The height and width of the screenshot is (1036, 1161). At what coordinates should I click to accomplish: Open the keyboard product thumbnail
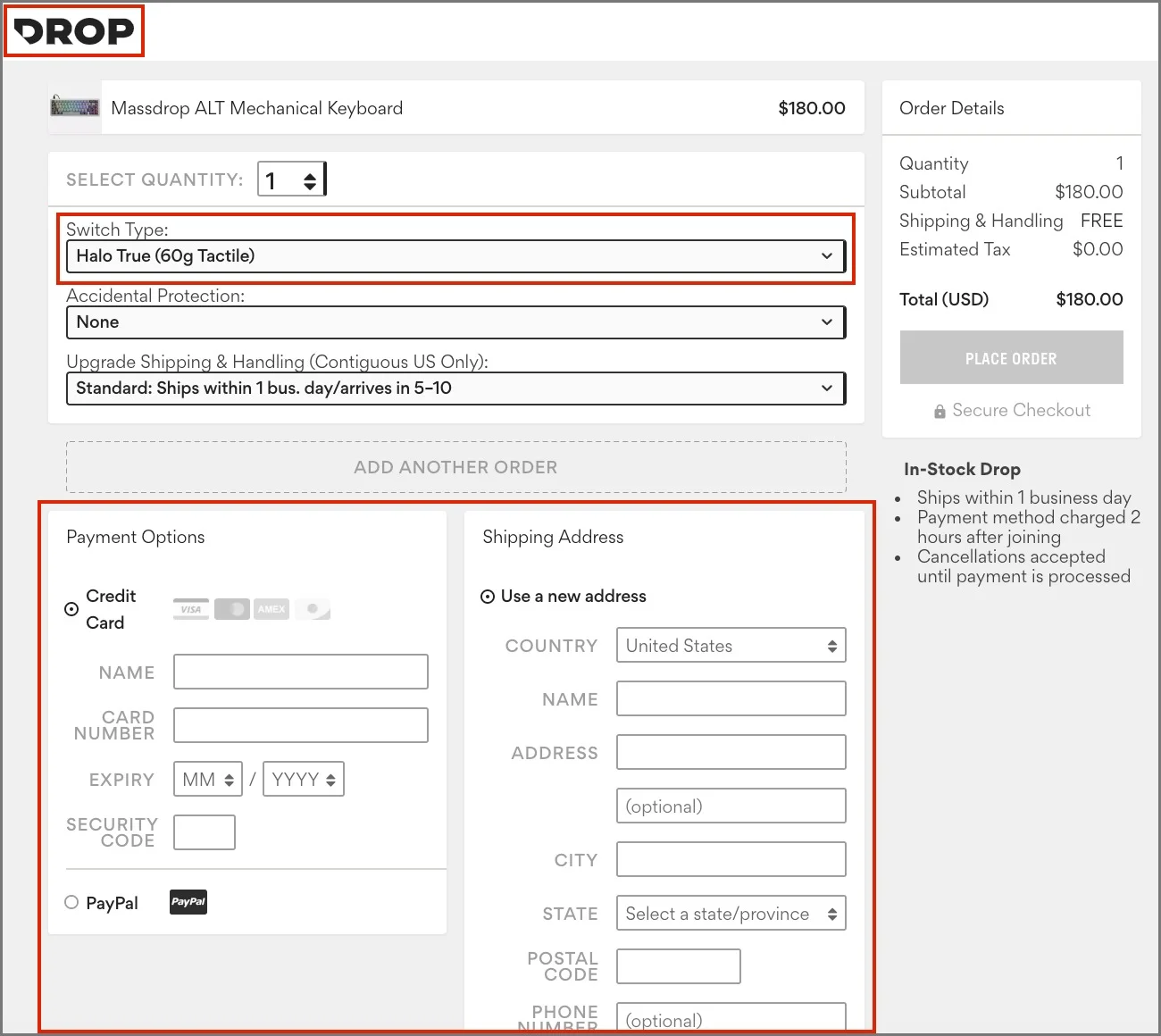75,107
